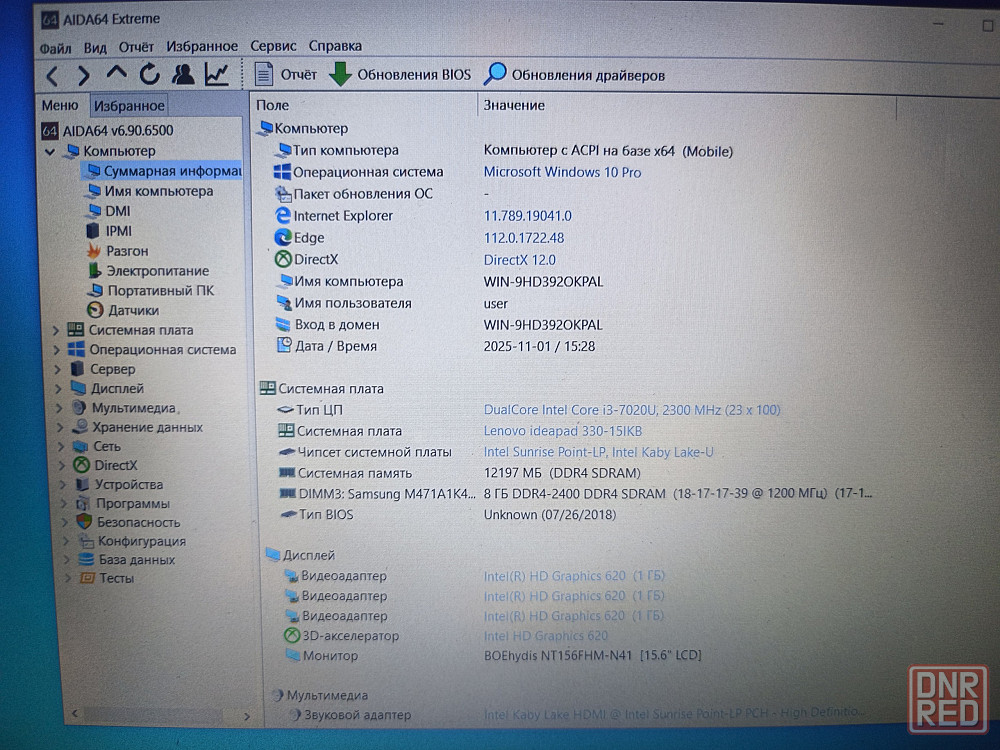Open Обновления драйверов driver updates

coord(575,75)
